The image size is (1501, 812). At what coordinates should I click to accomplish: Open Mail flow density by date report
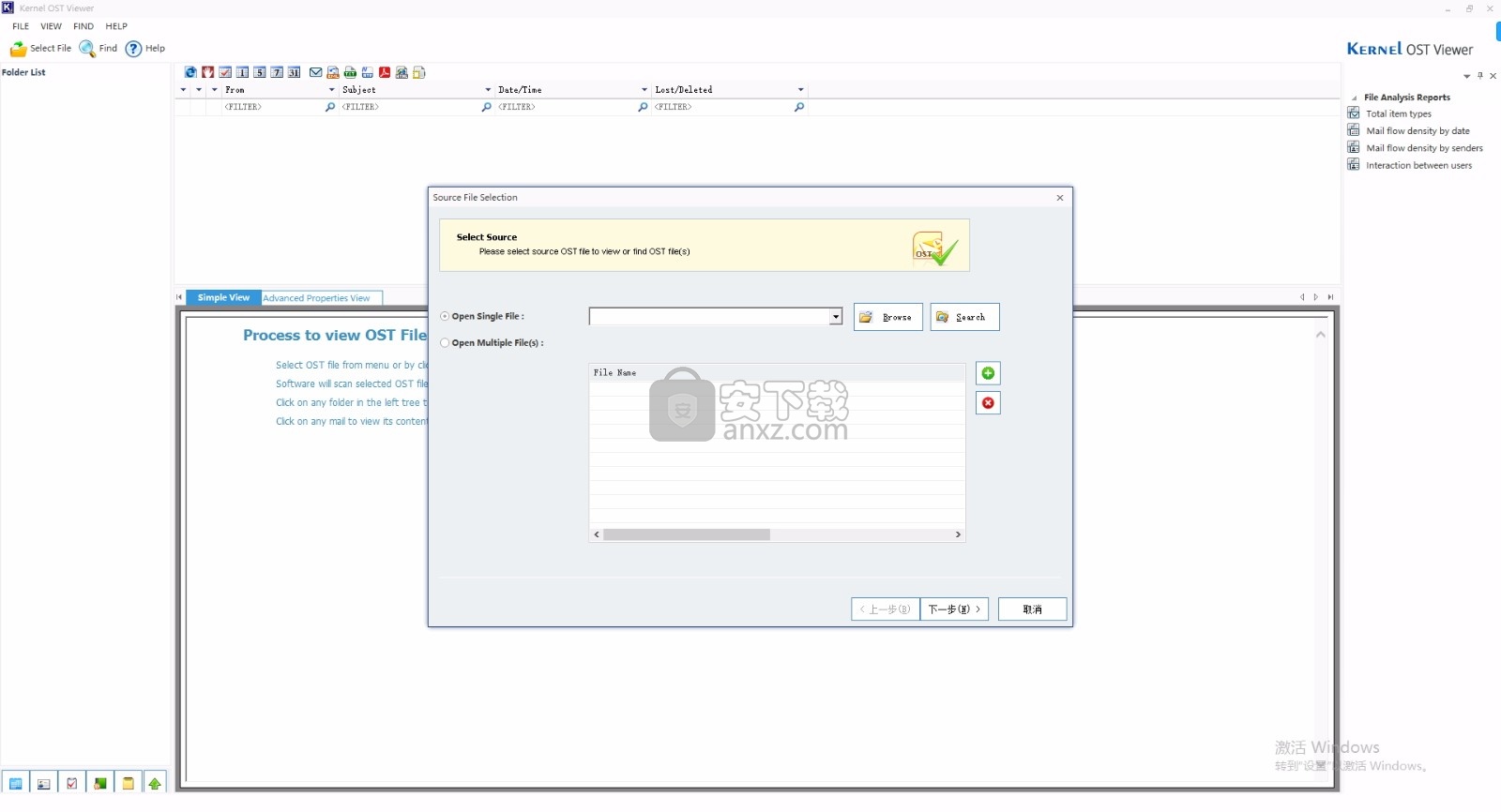coord(1418,131)
